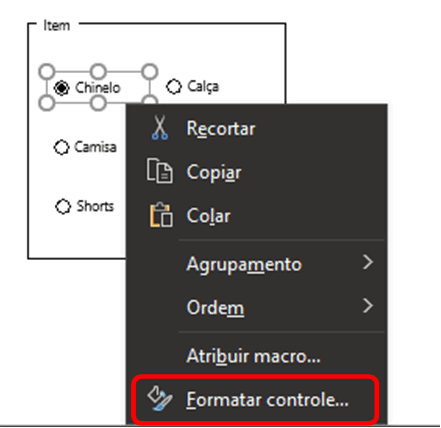This screenshot has width=441, height=428.
Task: Select the Shorts radio button
Action: [x=63, y=206]
